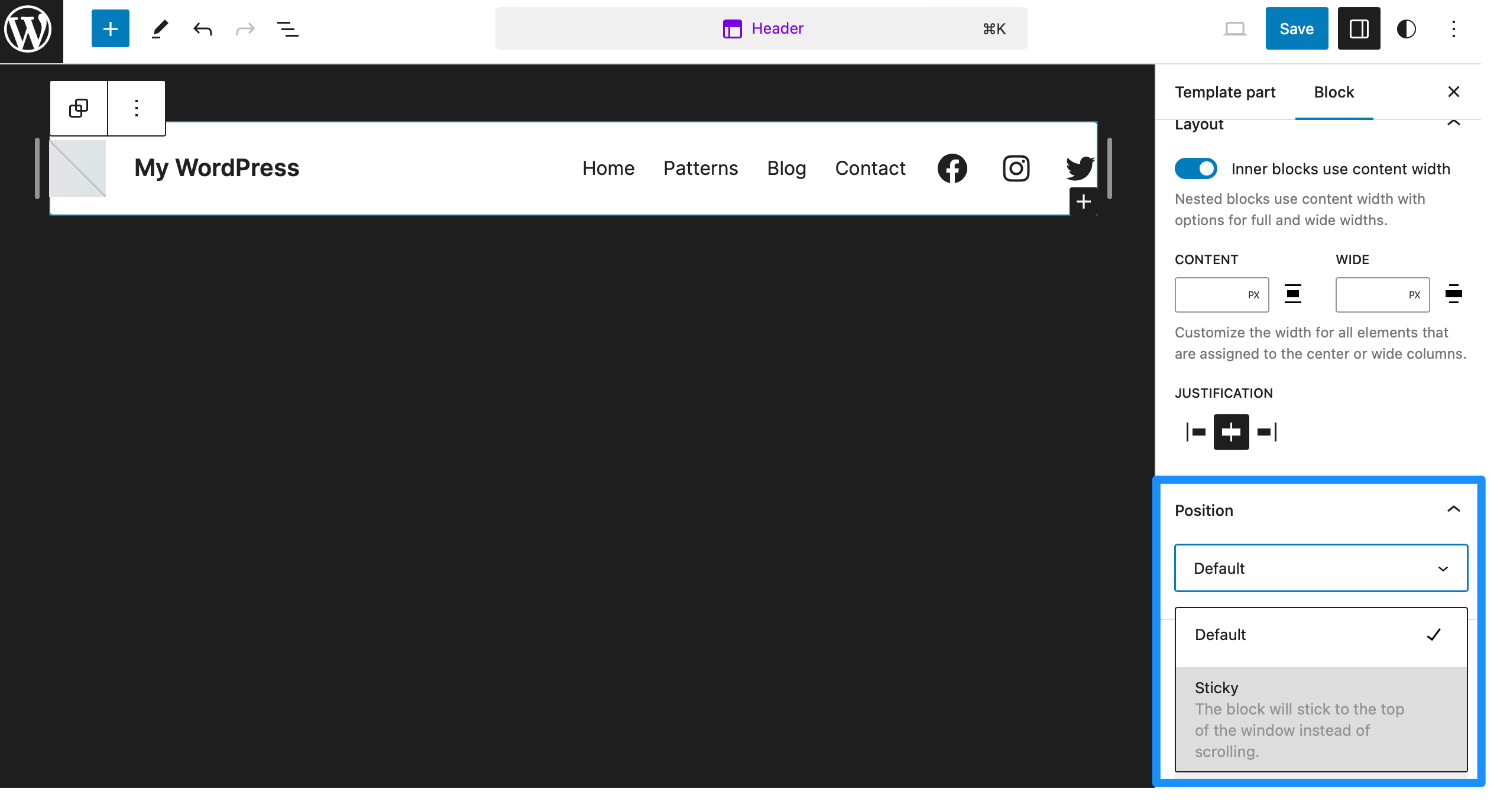Viewport: 1510px width, 812px height.
Task: Click the Save button
Action: pos(1296,28)
